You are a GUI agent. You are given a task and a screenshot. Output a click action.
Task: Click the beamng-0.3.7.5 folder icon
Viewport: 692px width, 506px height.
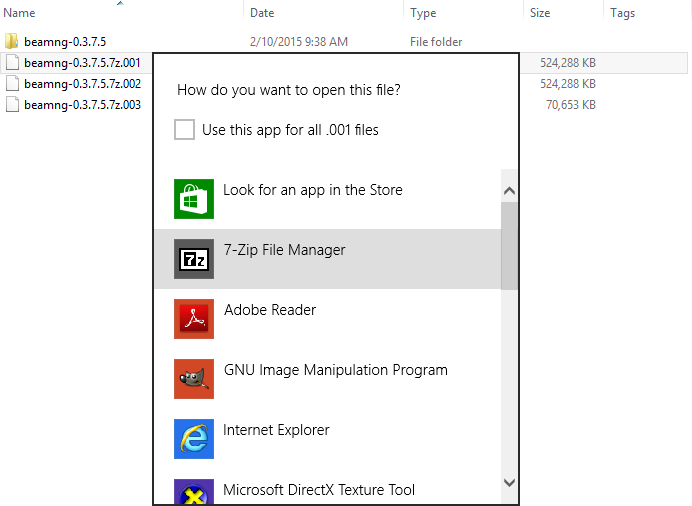click(x=12, y=42)
